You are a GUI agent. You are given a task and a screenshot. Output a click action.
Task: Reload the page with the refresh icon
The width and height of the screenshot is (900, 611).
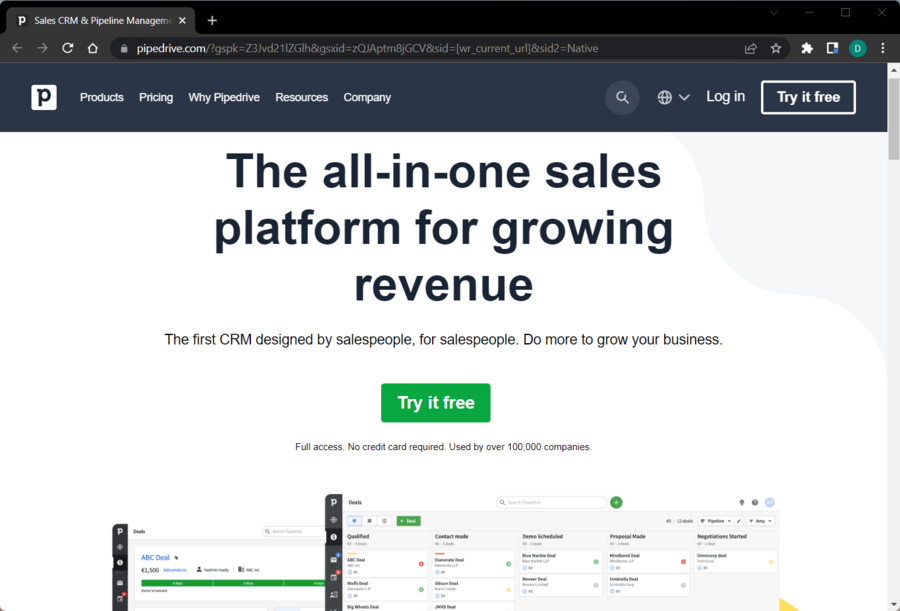coord(68,48)
